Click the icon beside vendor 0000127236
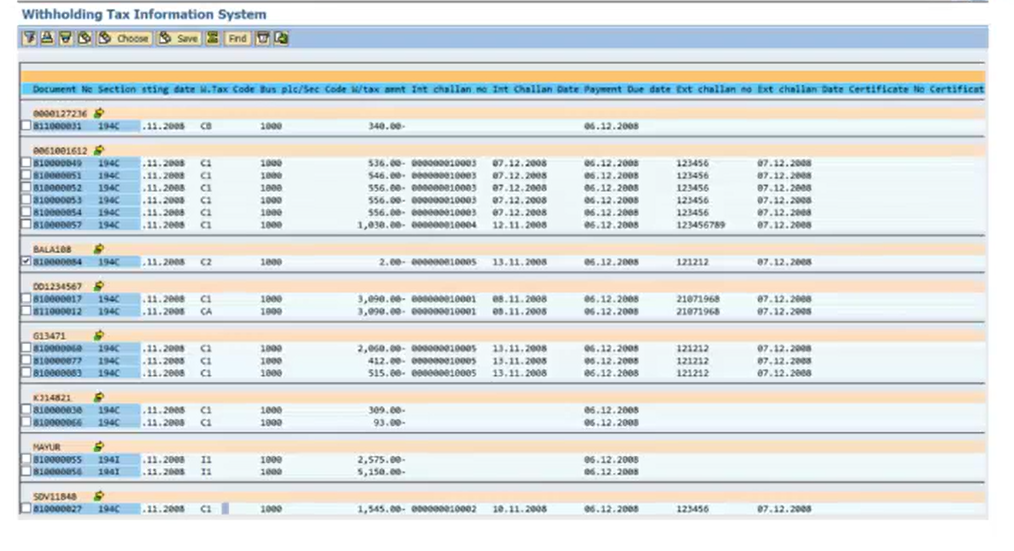The image size is (1014, 551). pos(98,113)
